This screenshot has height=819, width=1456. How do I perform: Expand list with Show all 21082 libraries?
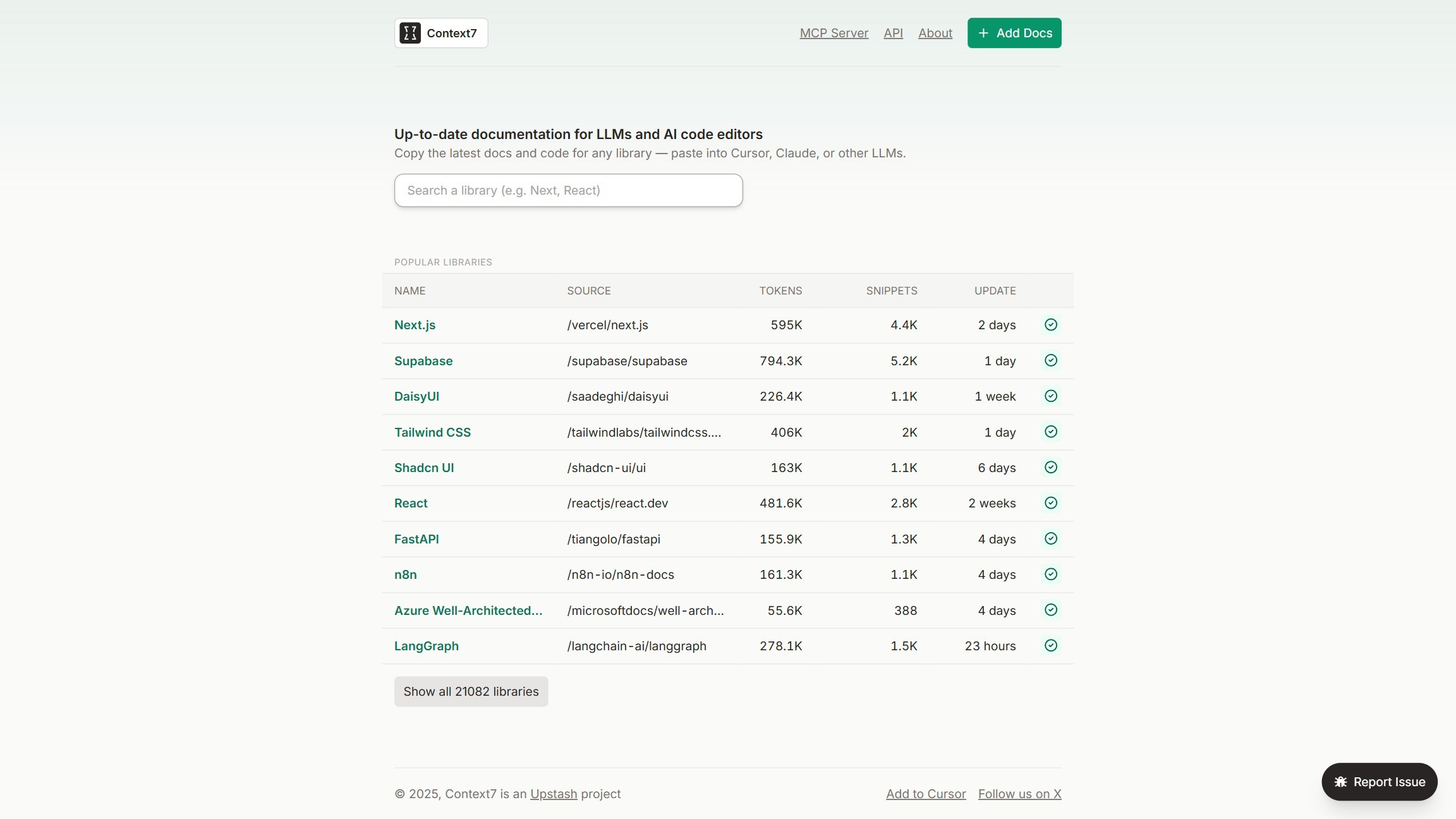(x=471, y=691)
